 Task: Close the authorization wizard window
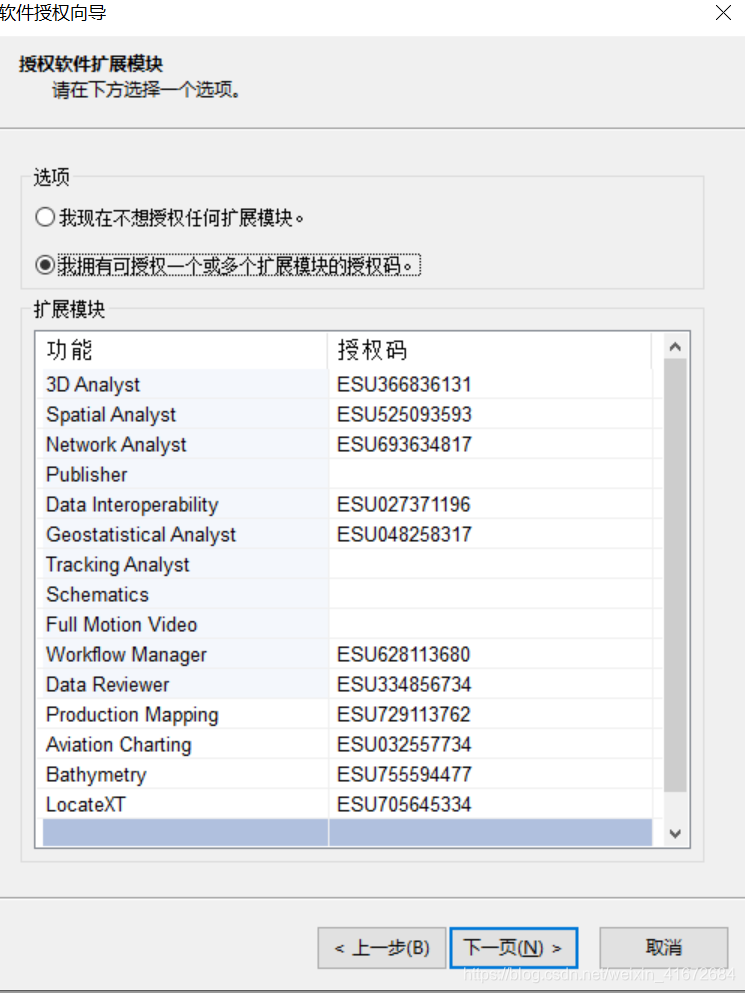723,13
